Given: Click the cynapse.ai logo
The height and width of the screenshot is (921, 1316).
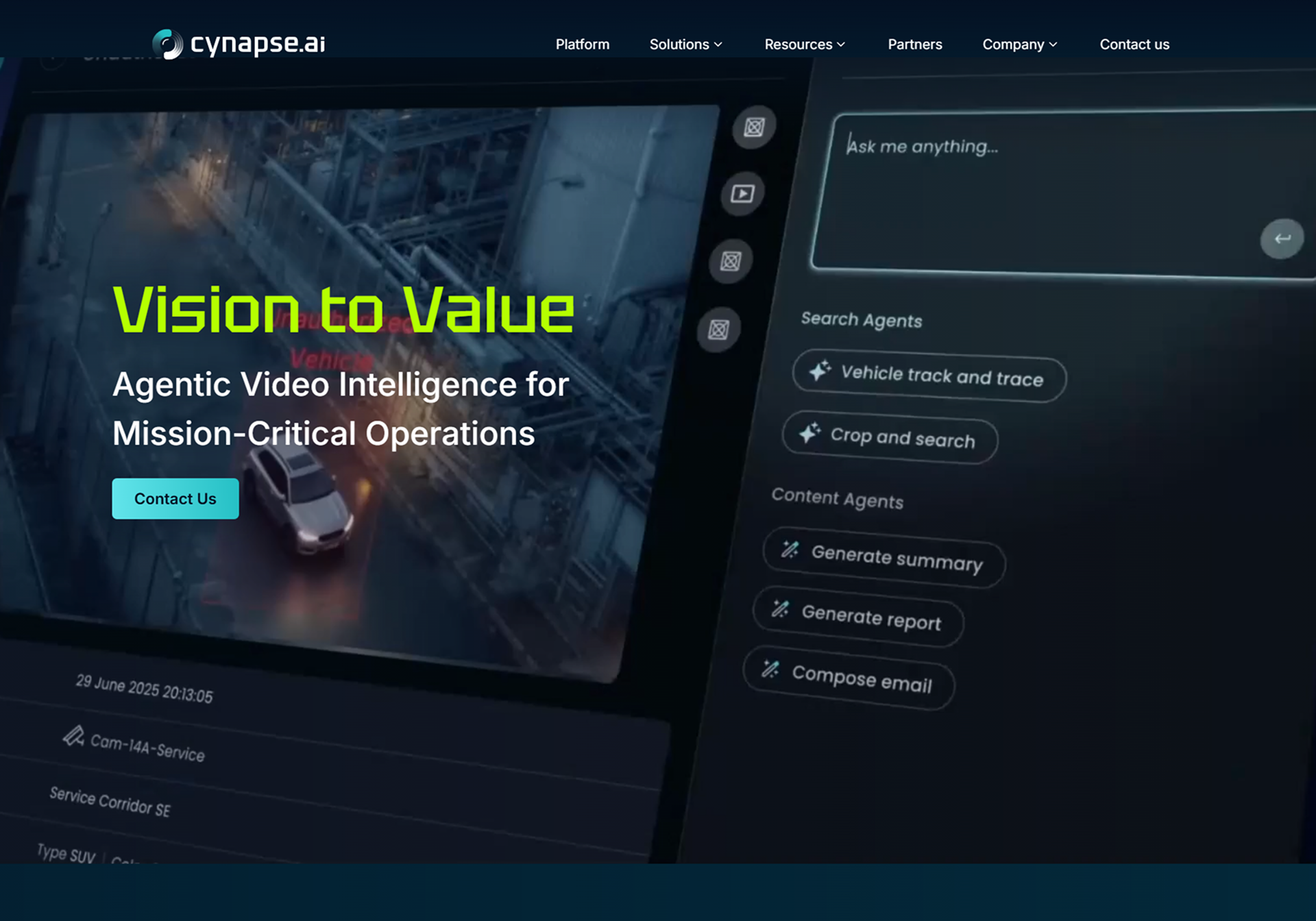Looking at the screenshot, I should (x=239, y=44).
